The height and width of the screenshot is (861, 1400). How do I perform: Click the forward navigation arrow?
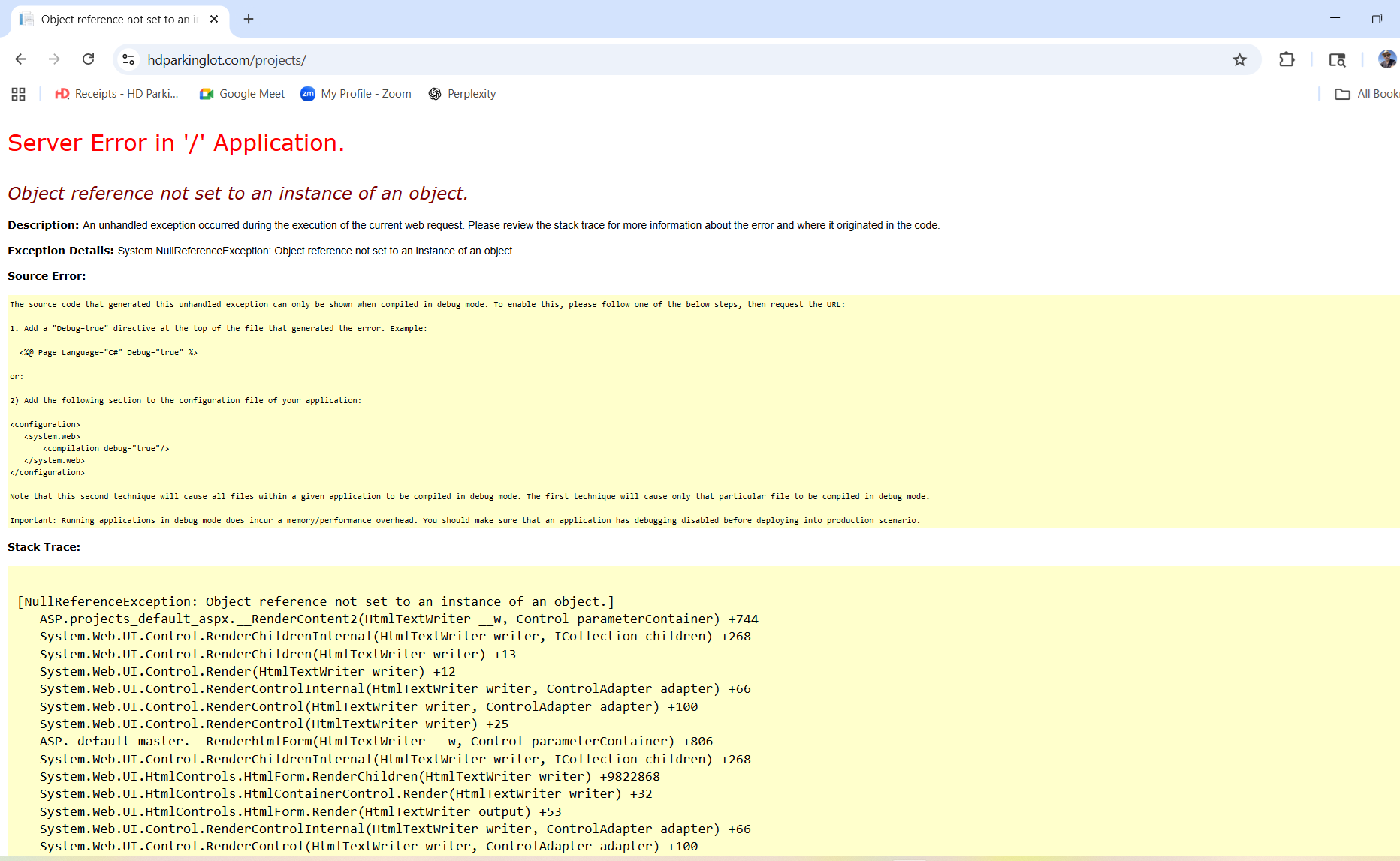(54, 59)
